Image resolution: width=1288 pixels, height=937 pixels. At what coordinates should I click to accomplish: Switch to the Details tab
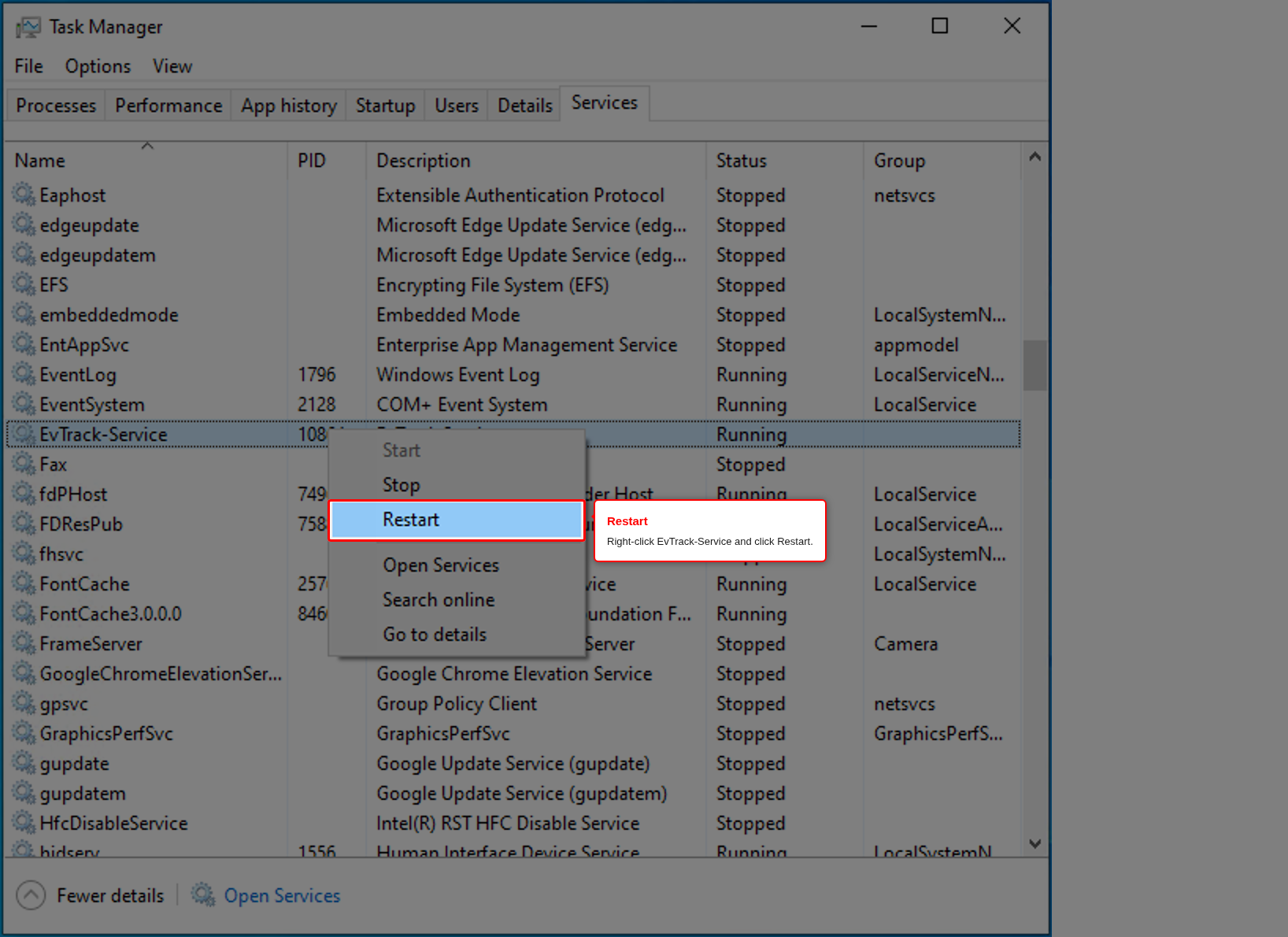(x=525, y=106)
